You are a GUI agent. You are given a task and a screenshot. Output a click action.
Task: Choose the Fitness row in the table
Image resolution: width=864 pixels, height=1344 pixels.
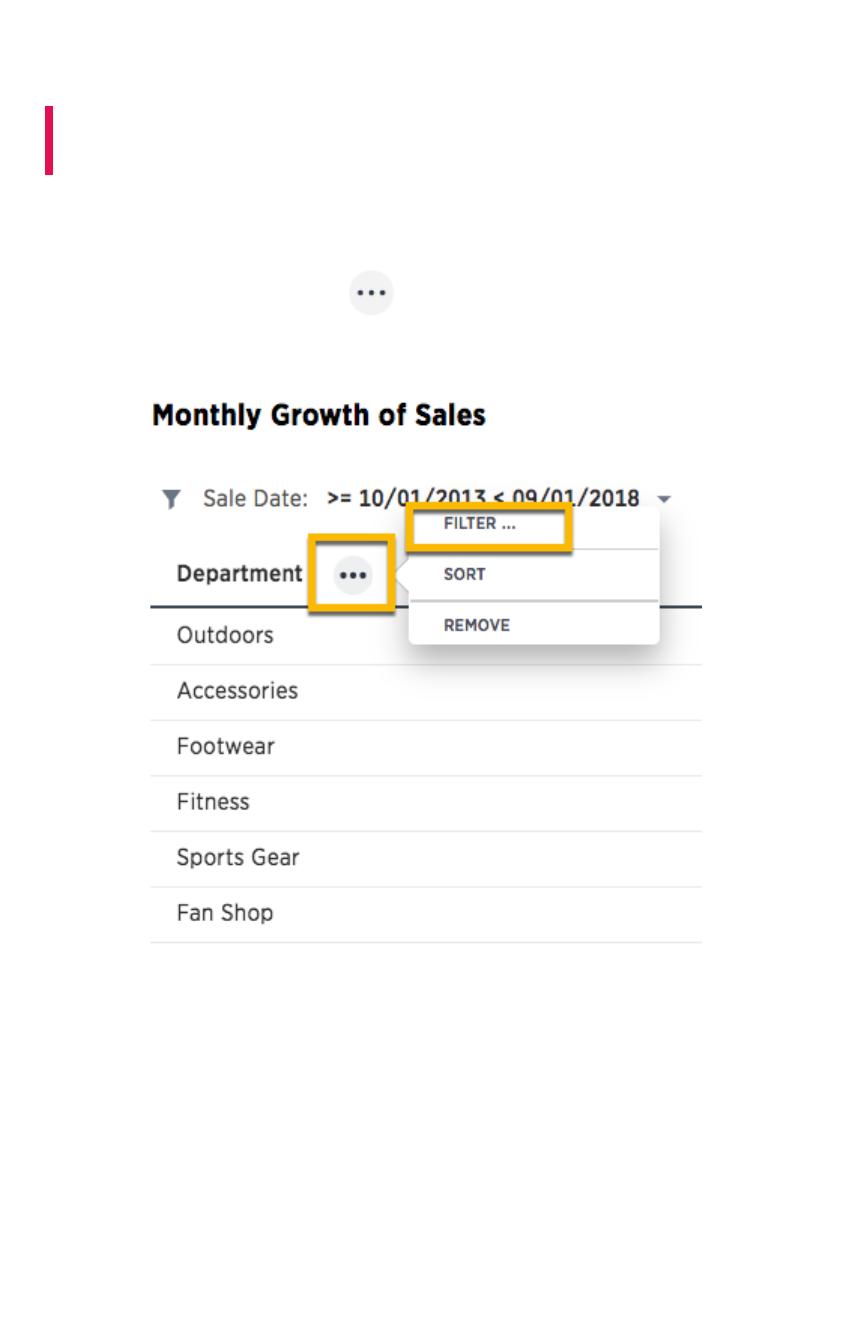pyautogui.click(x=213, y=802)
